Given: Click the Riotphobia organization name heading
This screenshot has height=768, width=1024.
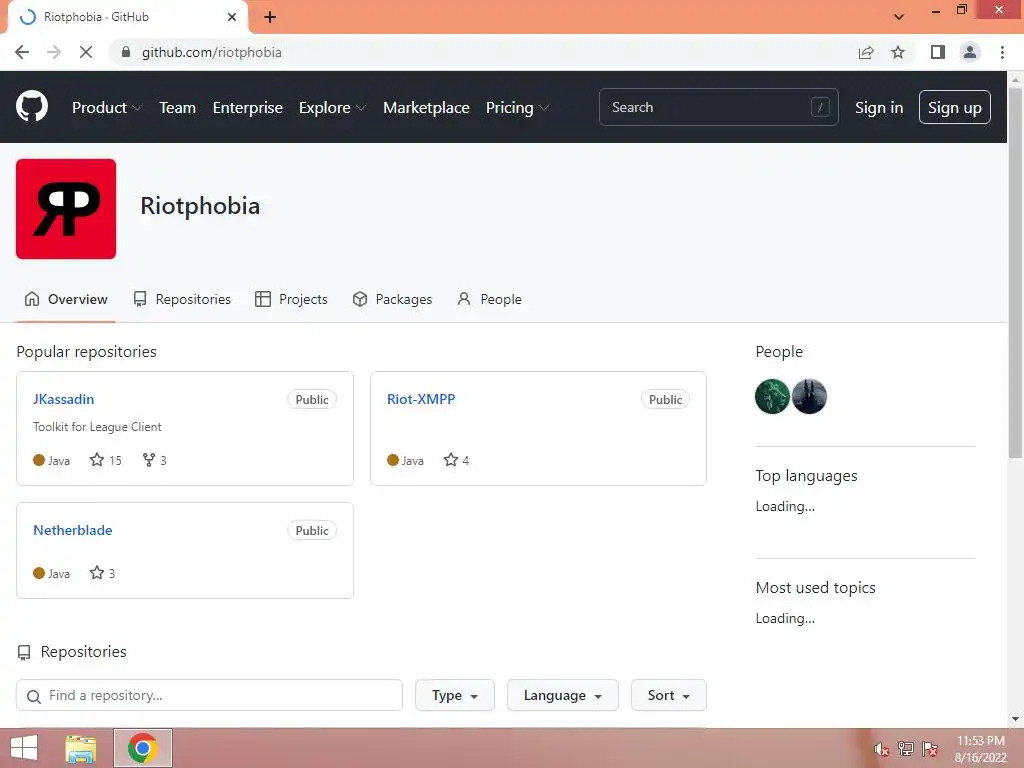Looking at the screenshot, I should (x=200, y=206).
